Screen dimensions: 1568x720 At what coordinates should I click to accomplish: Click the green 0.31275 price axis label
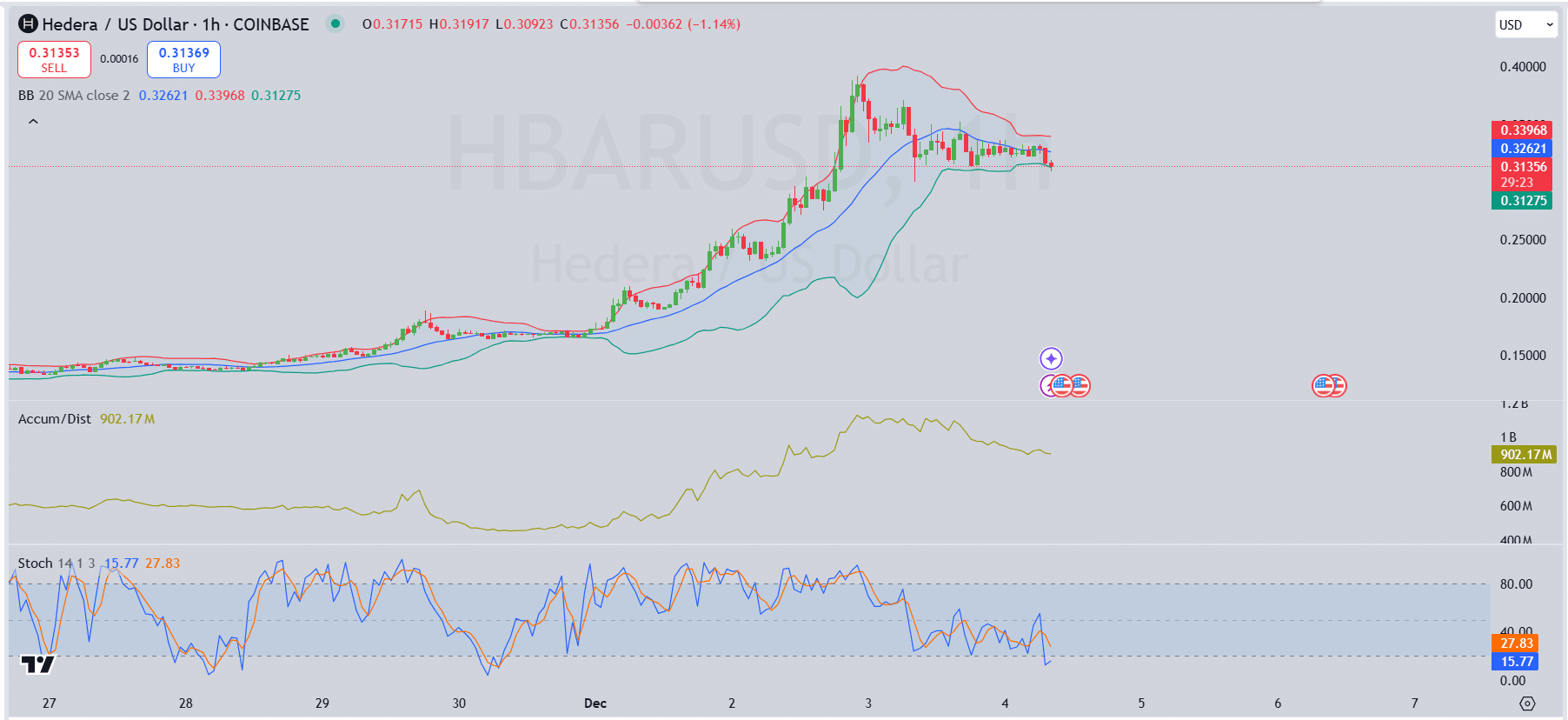[x=1523, y=201]
